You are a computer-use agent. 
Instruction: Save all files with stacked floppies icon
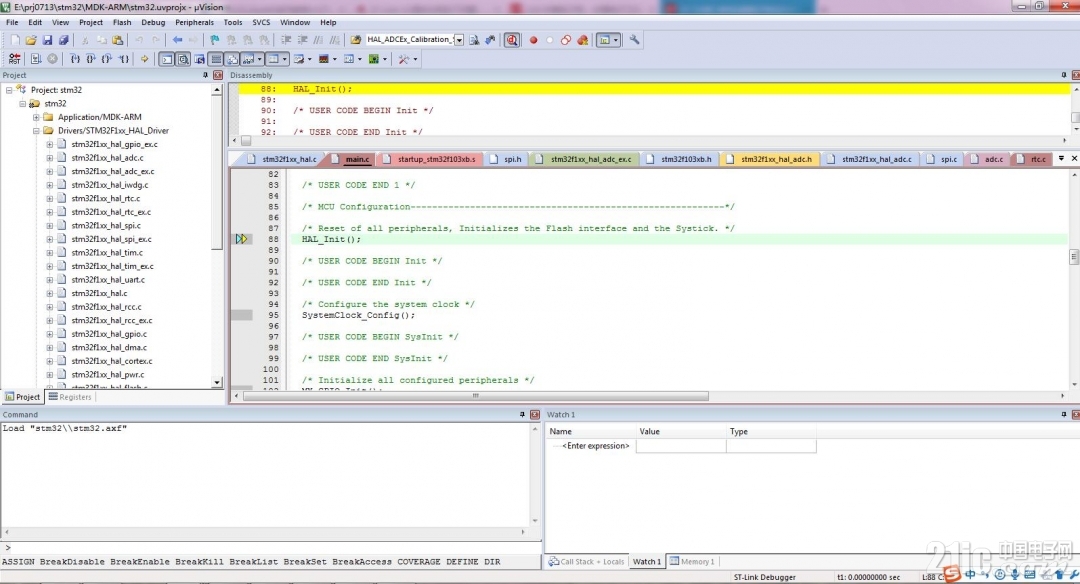pos(63,40)
